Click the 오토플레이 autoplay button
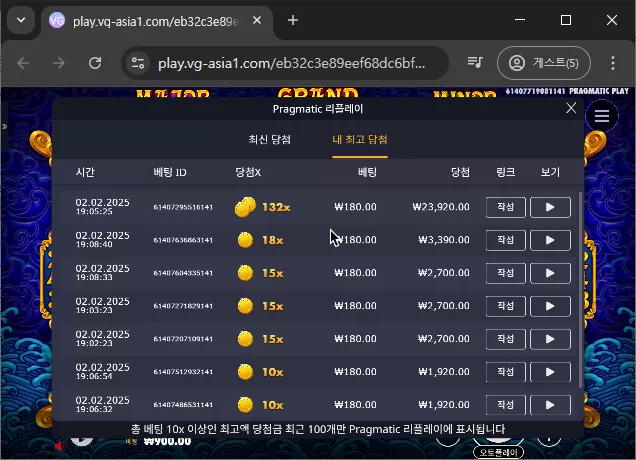 pos(498,452)
